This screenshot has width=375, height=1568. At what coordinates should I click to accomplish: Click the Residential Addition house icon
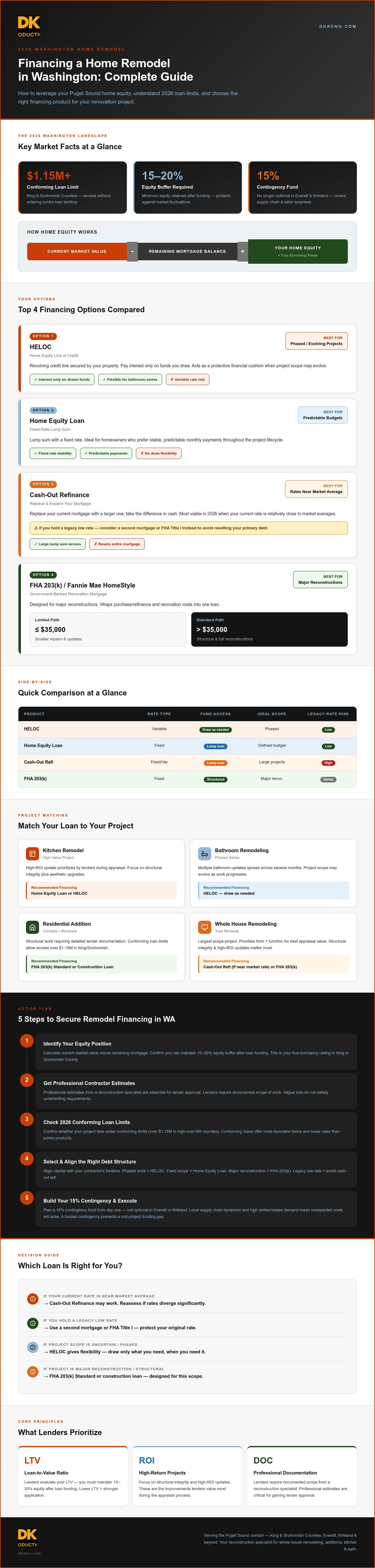(x=32, y=927)
